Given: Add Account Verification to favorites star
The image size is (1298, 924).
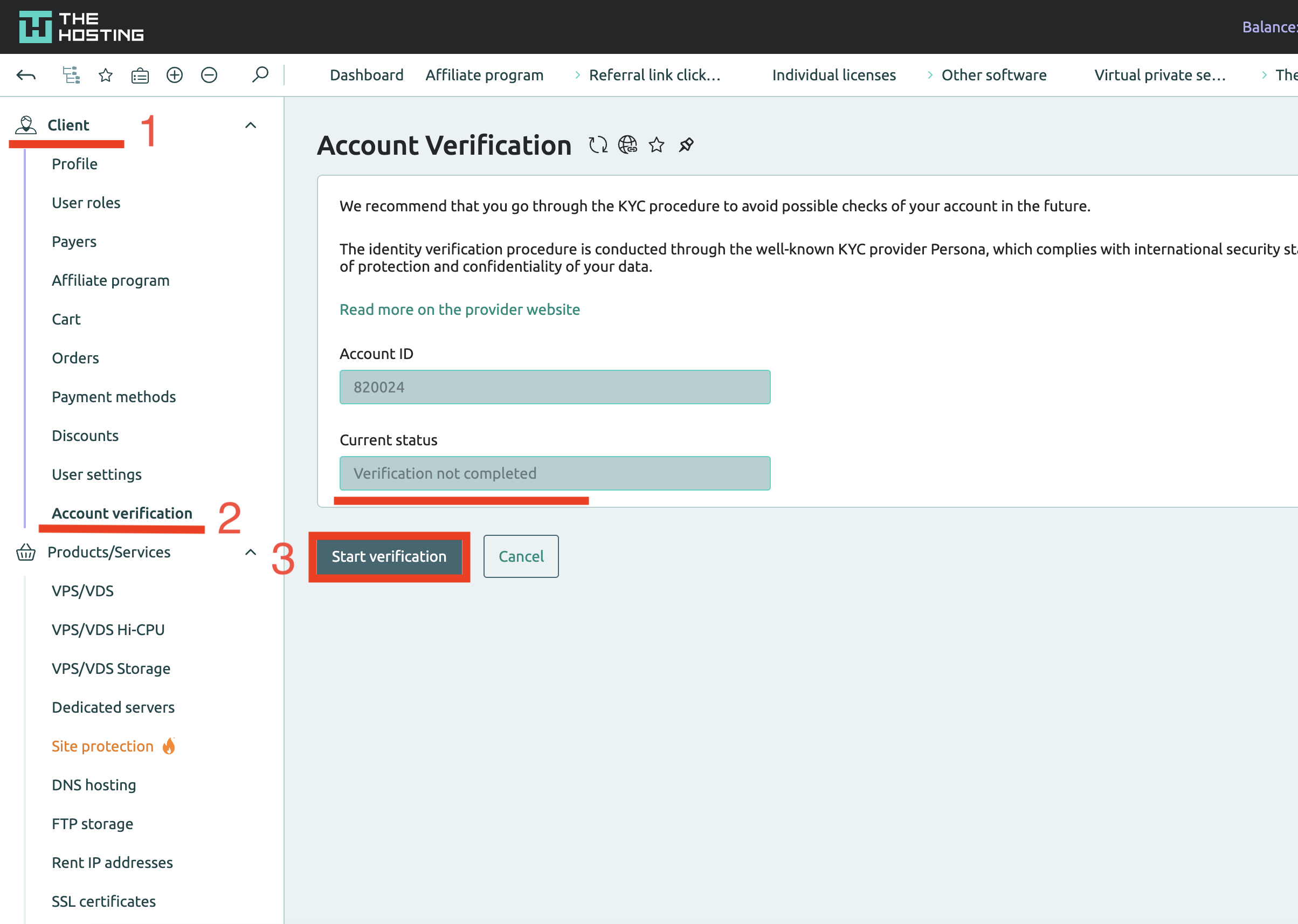Looking at the screenshot, I should (x=657, y=145).
